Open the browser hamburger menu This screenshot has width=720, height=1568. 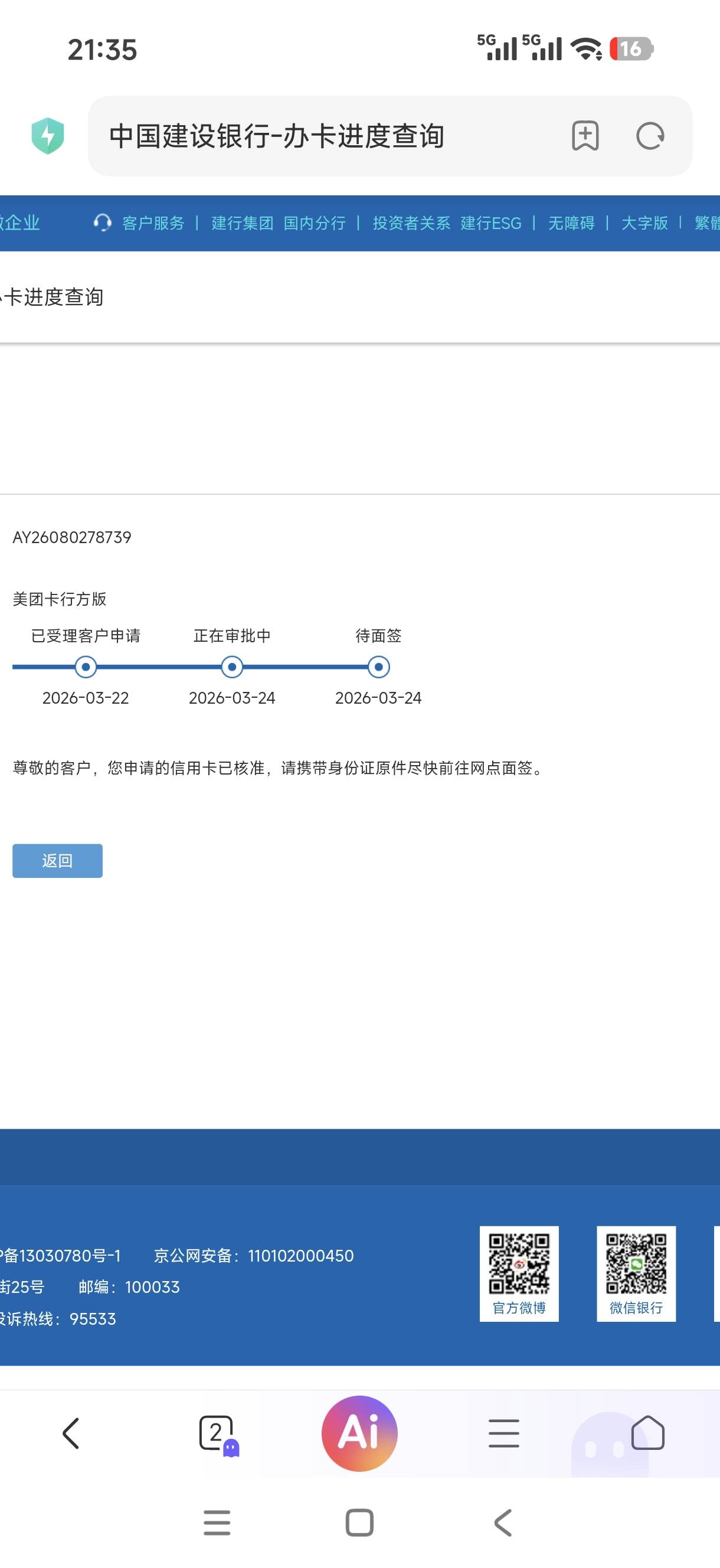pyautogui.click(x=504, y=1433)
